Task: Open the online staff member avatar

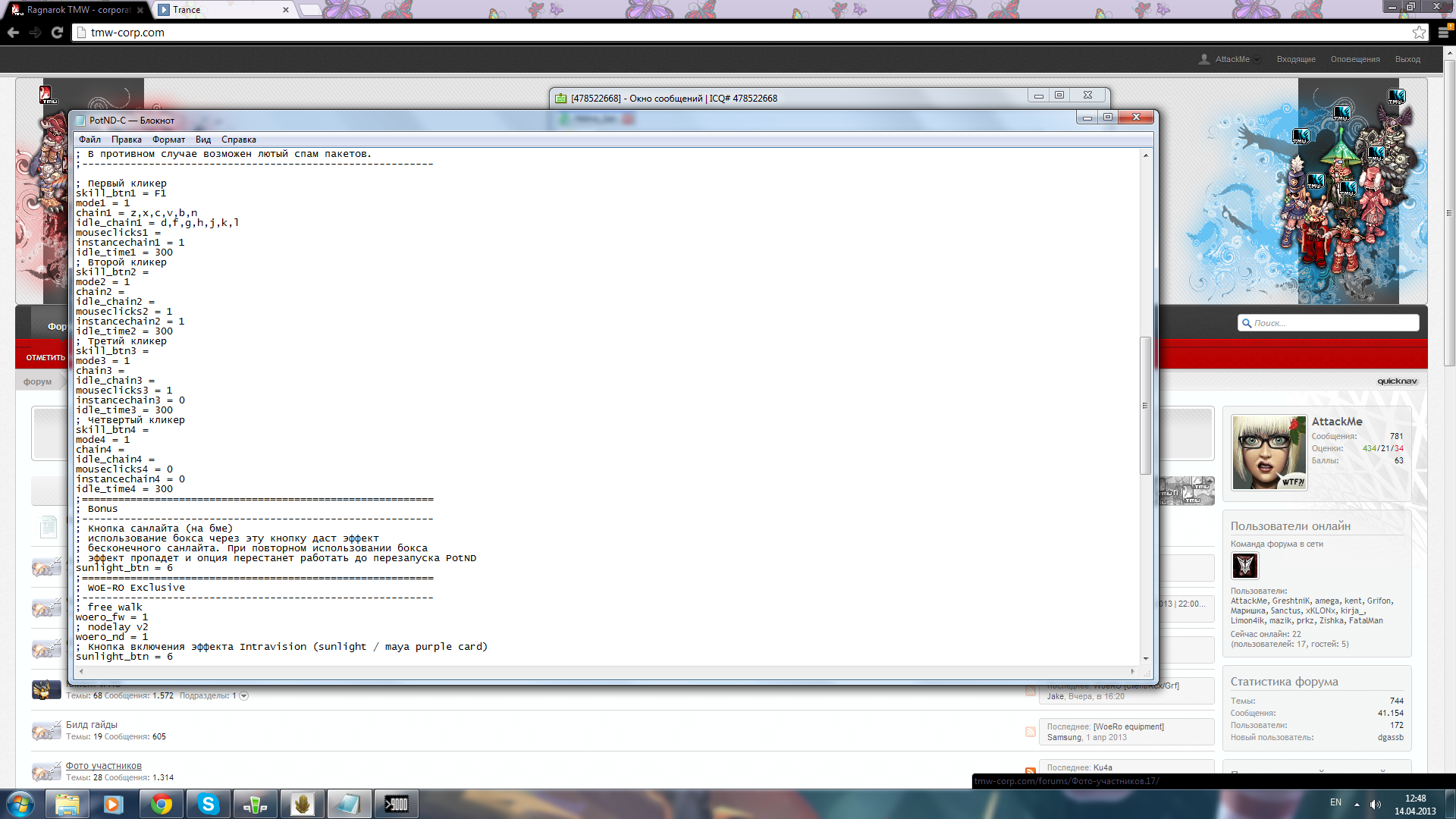Action: point(1244,566)
